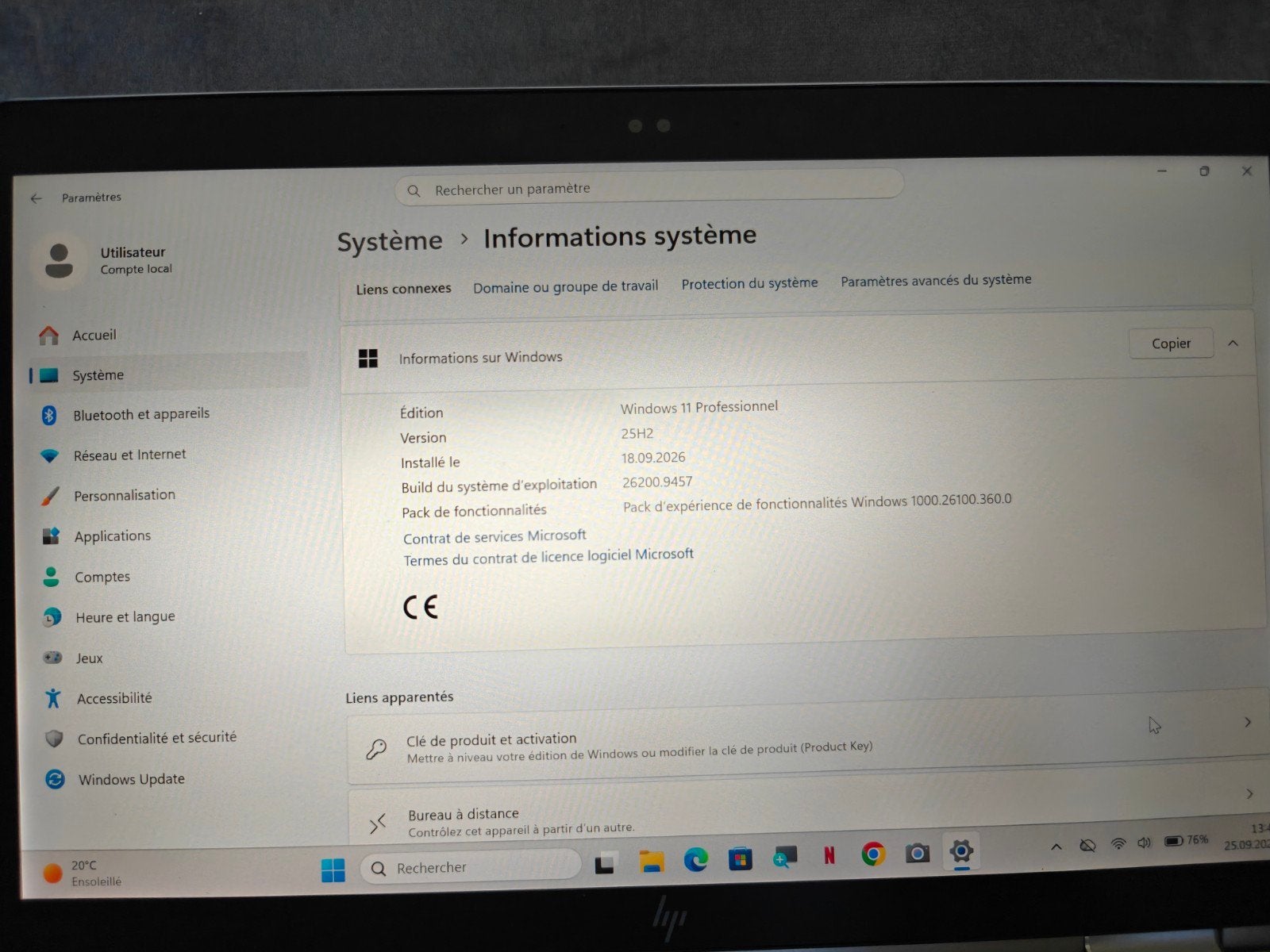Click the version value '25H2'
The height and width of the screenshot is (952, 1270).
coord(637,434)
